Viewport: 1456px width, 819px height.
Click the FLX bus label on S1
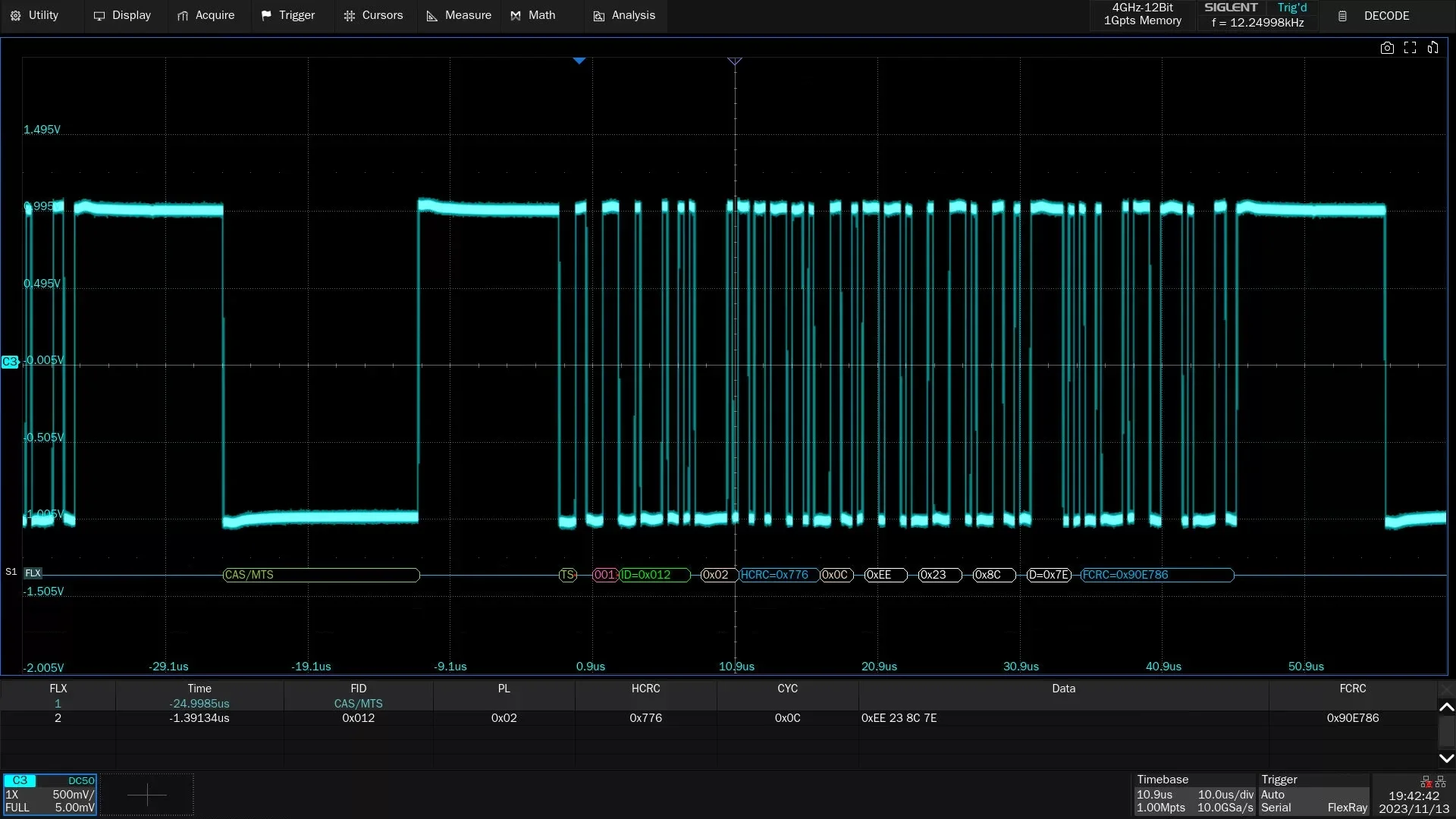coord(33,573)
